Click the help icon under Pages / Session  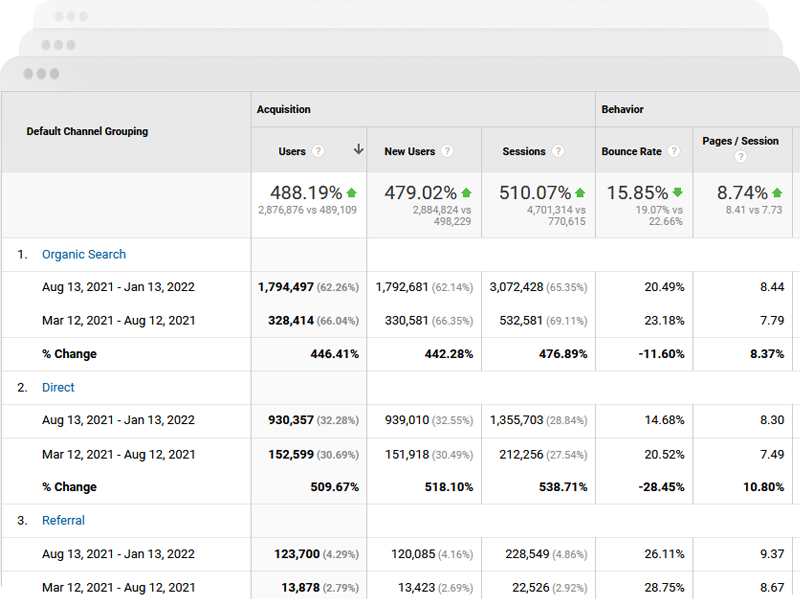tap(741, 157)
